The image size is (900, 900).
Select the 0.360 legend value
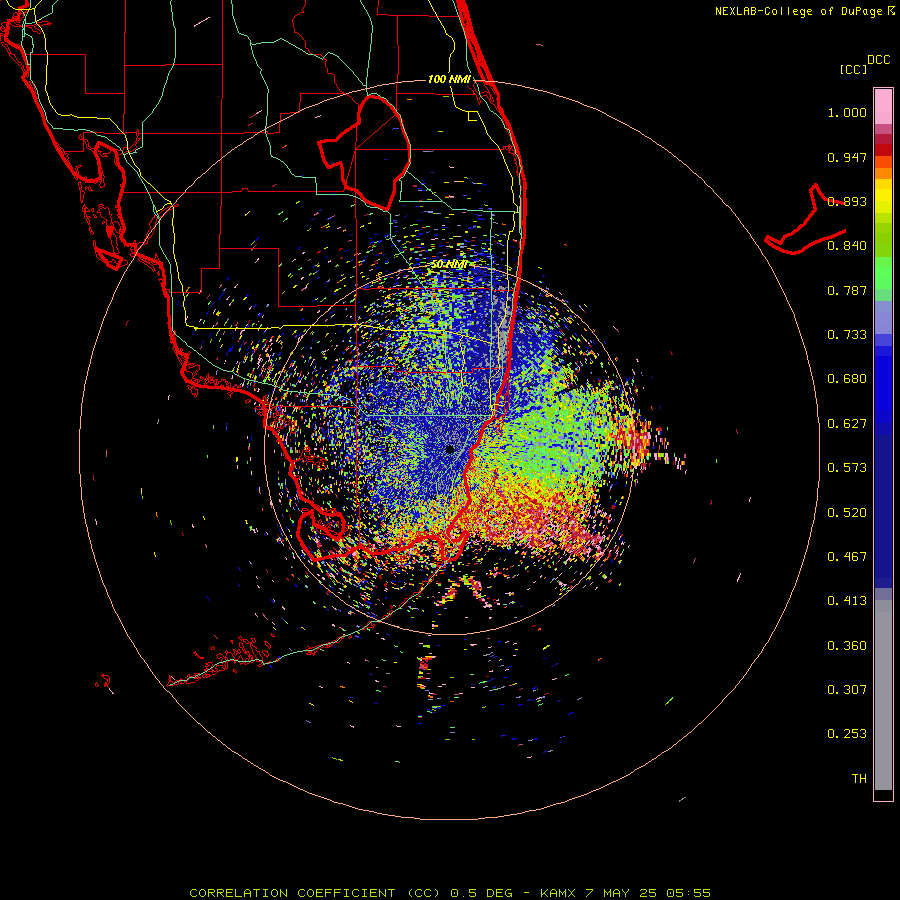[847, 646]
